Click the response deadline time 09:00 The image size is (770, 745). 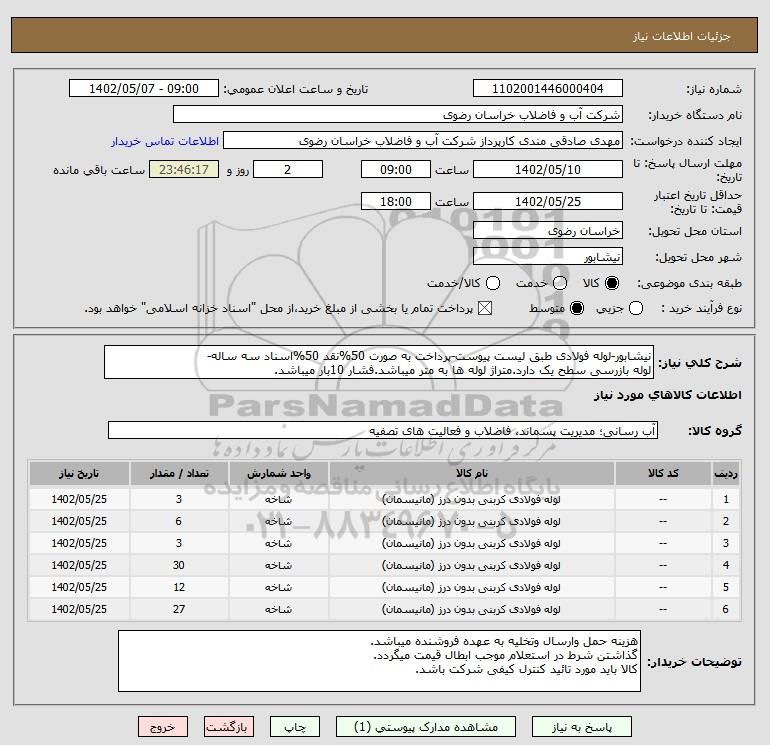tap(396, 169)
